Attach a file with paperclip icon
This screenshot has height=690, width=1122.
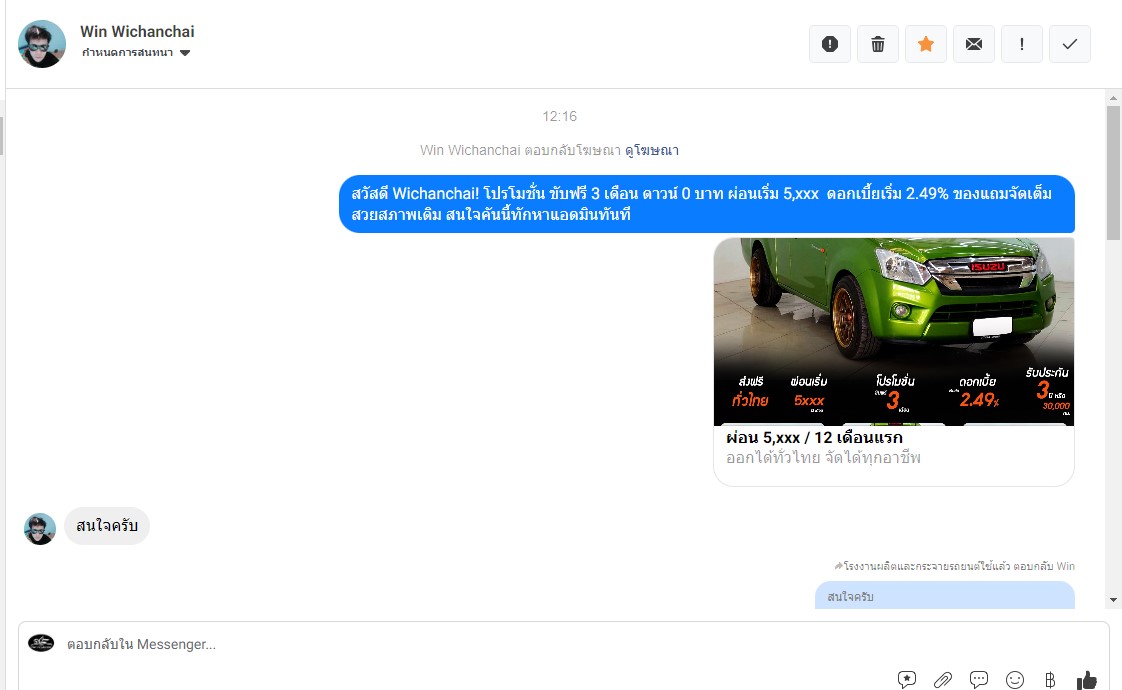[x=942, y=679]
